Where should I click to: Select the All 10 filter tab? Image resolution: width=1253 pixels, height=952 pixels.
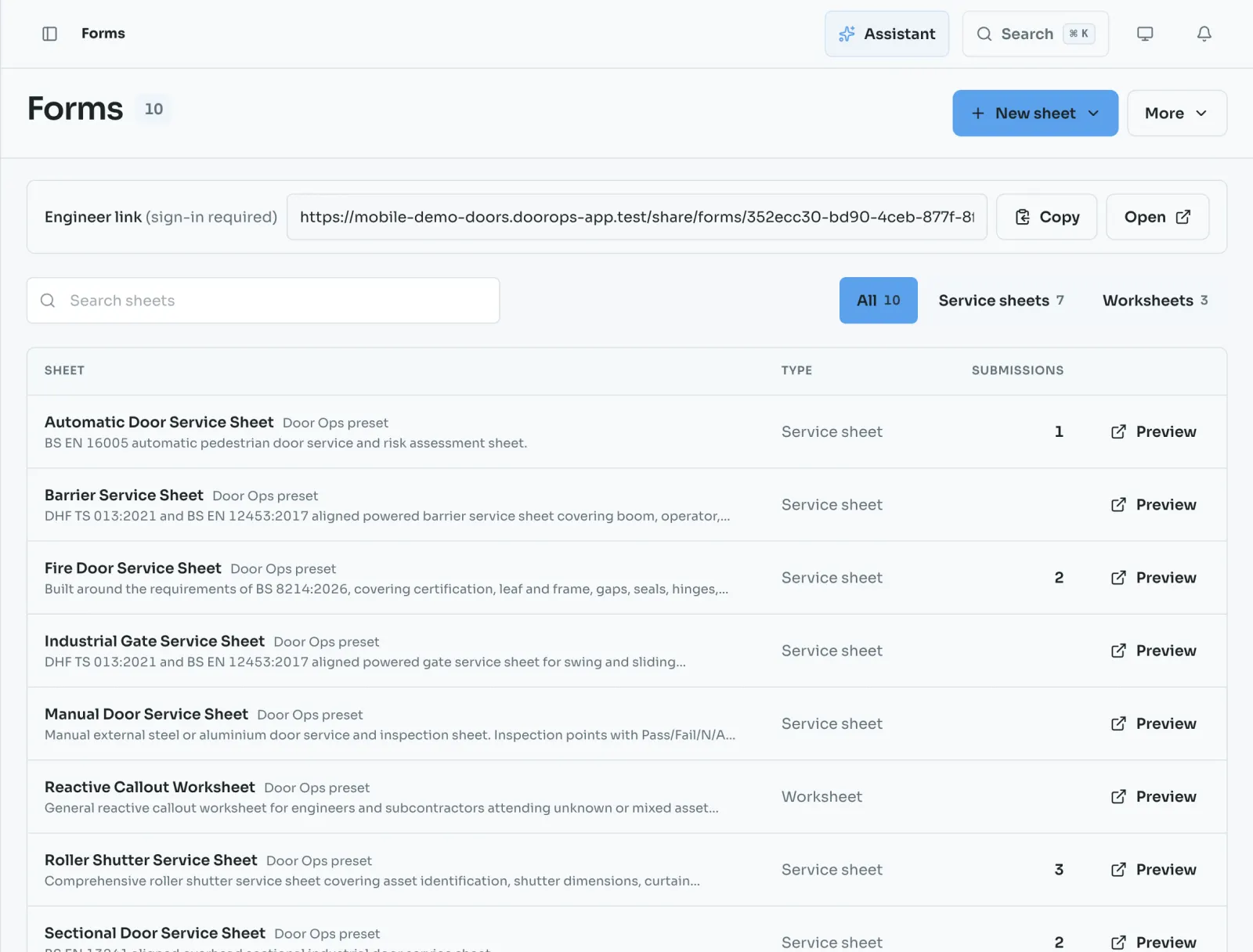(x=879, y=301)
